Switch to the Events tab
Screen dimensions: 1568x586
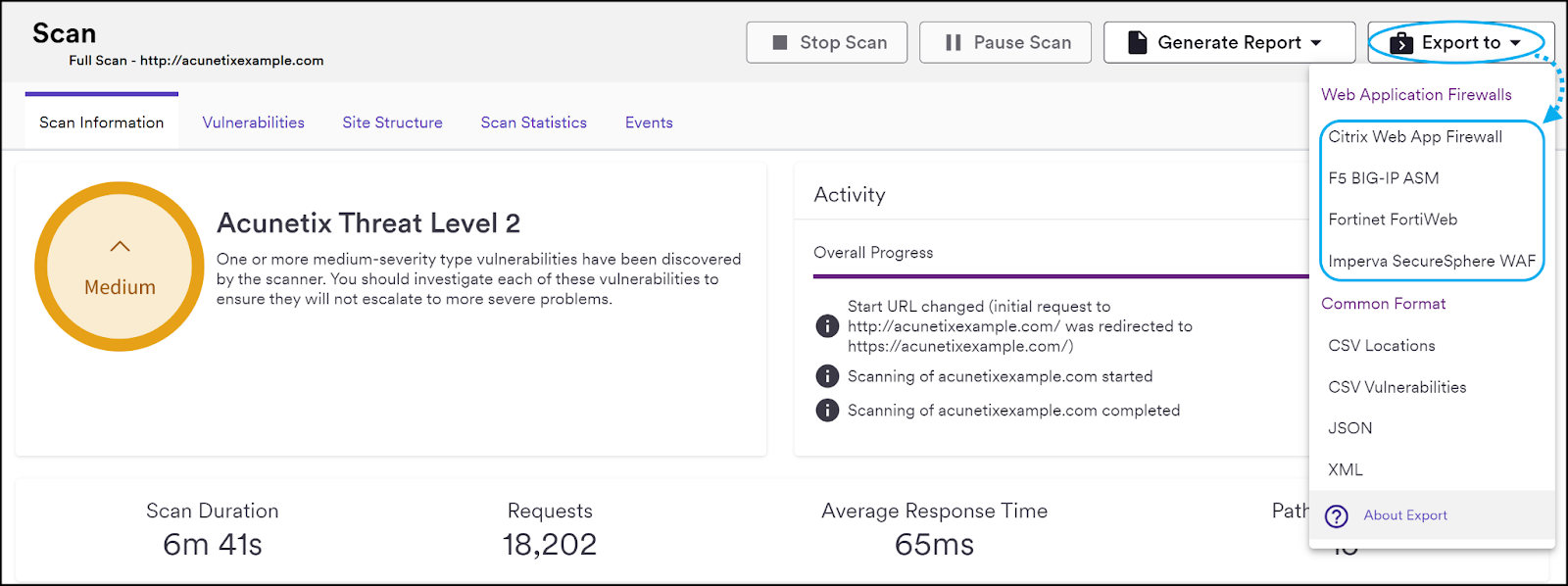tap(649, 122)
